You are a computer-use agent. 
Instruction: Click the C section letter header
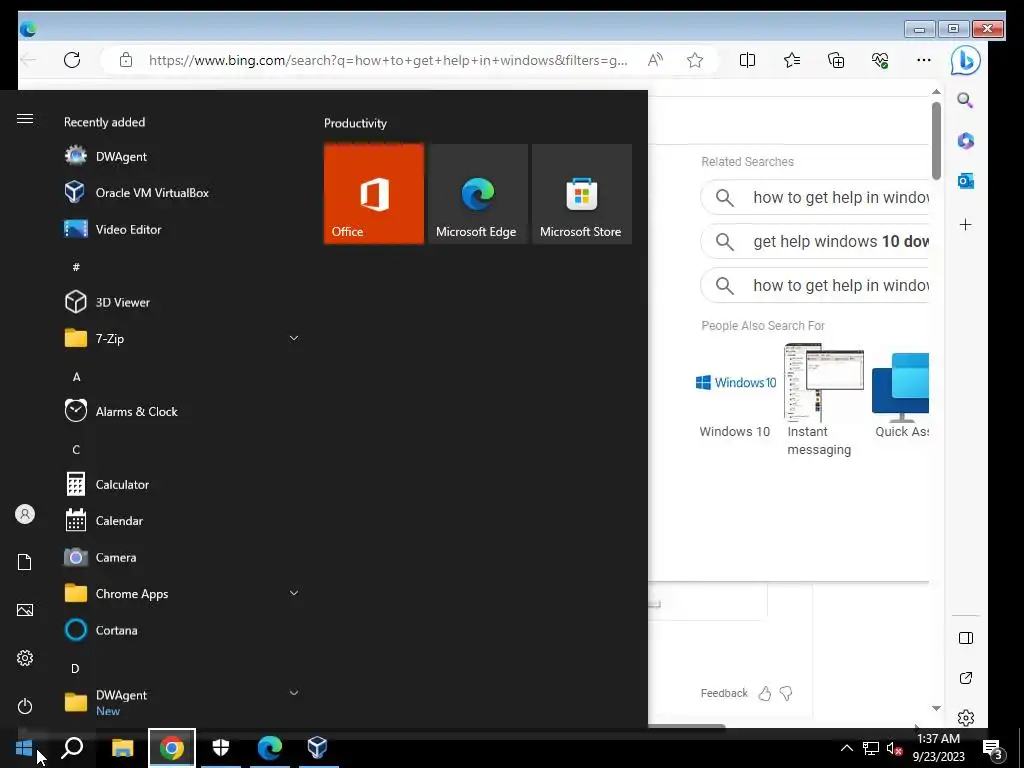pos(76,450)
